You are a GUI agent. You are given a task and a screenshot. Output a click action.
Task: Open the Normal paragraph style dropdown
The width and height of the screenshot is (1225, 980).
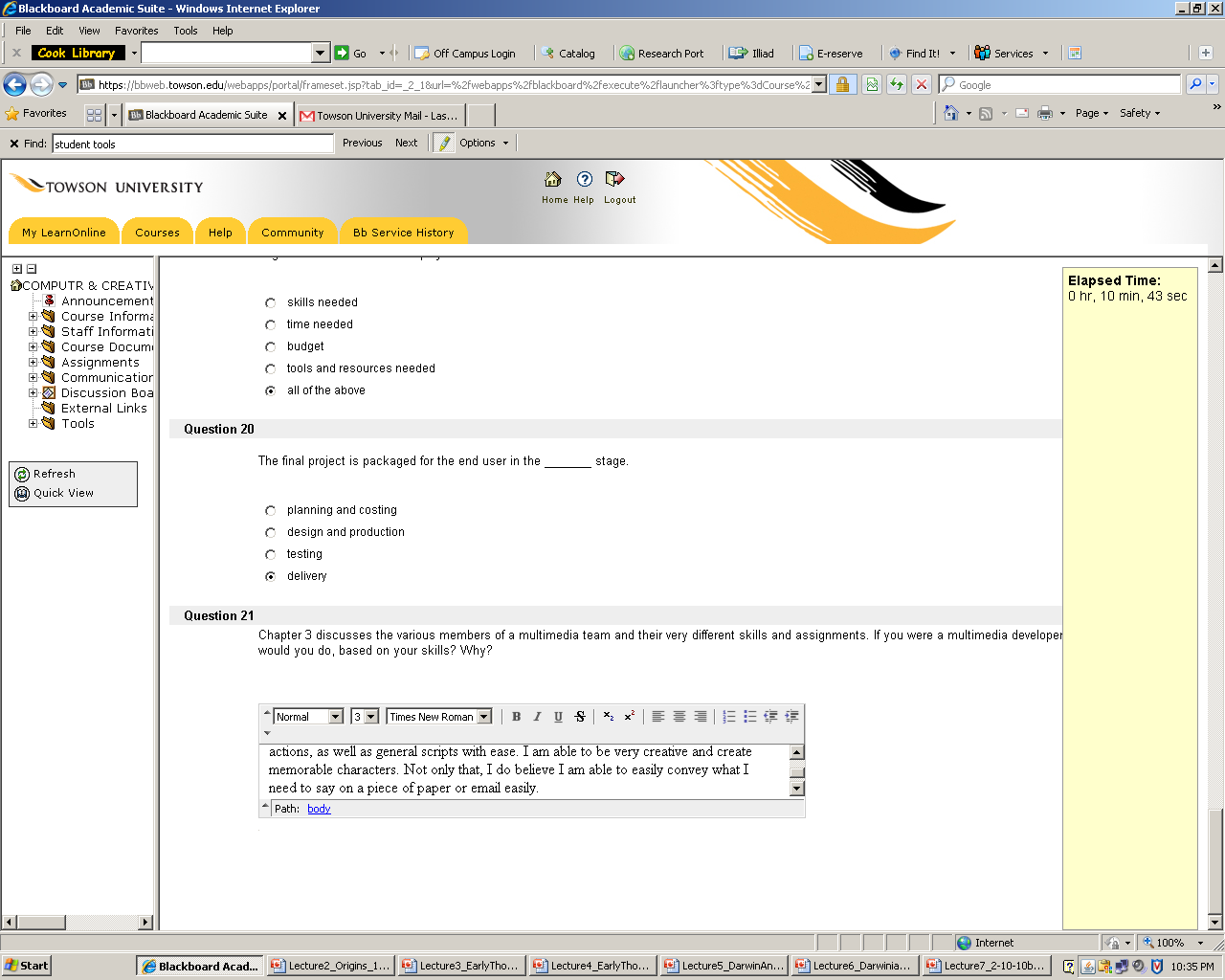coord(335,717)
